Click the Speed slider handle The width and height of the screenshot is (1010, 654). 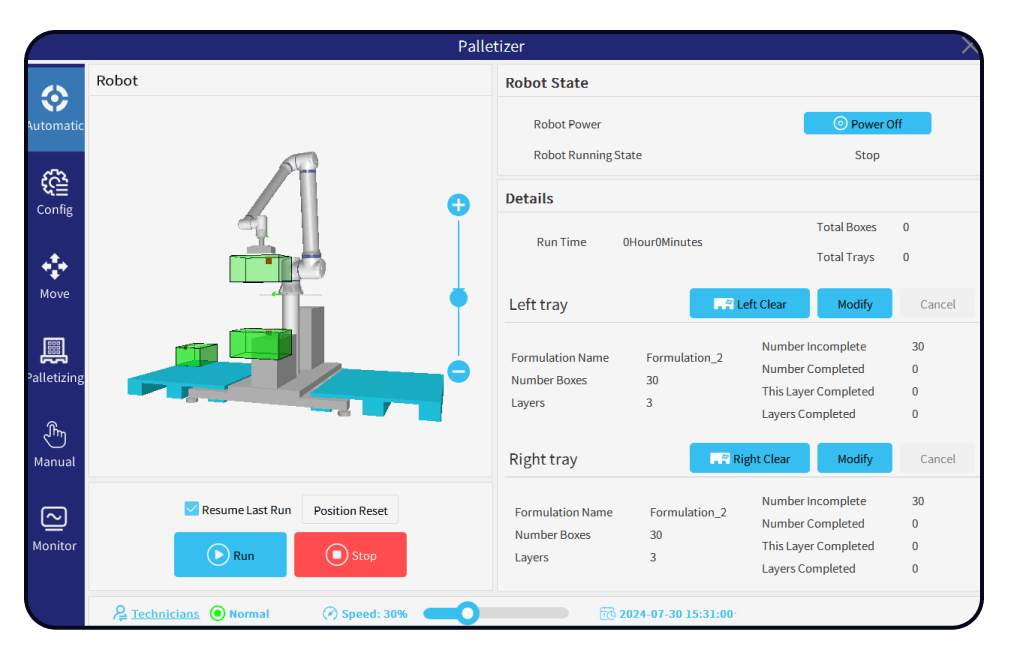[467, 613]
